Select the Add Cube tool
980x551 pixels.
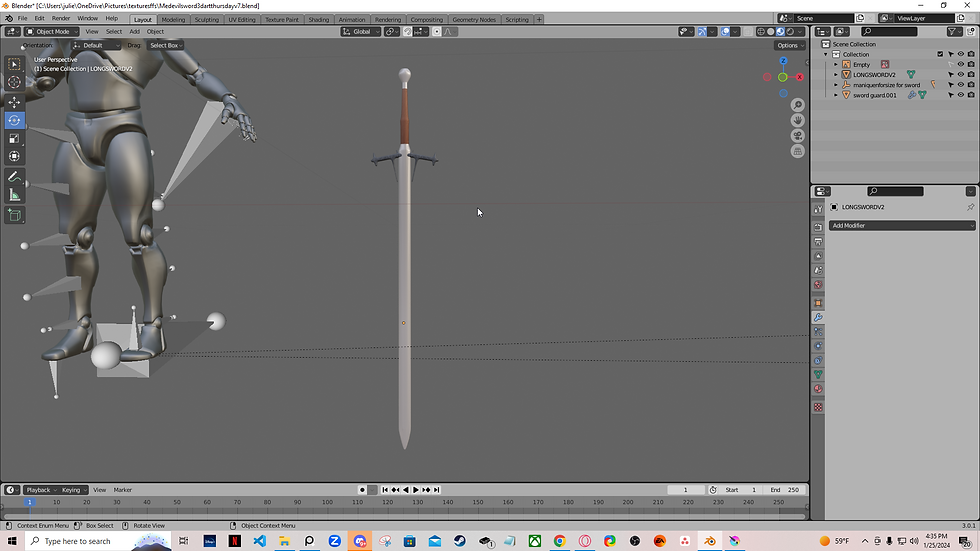[x=14, y=216]
